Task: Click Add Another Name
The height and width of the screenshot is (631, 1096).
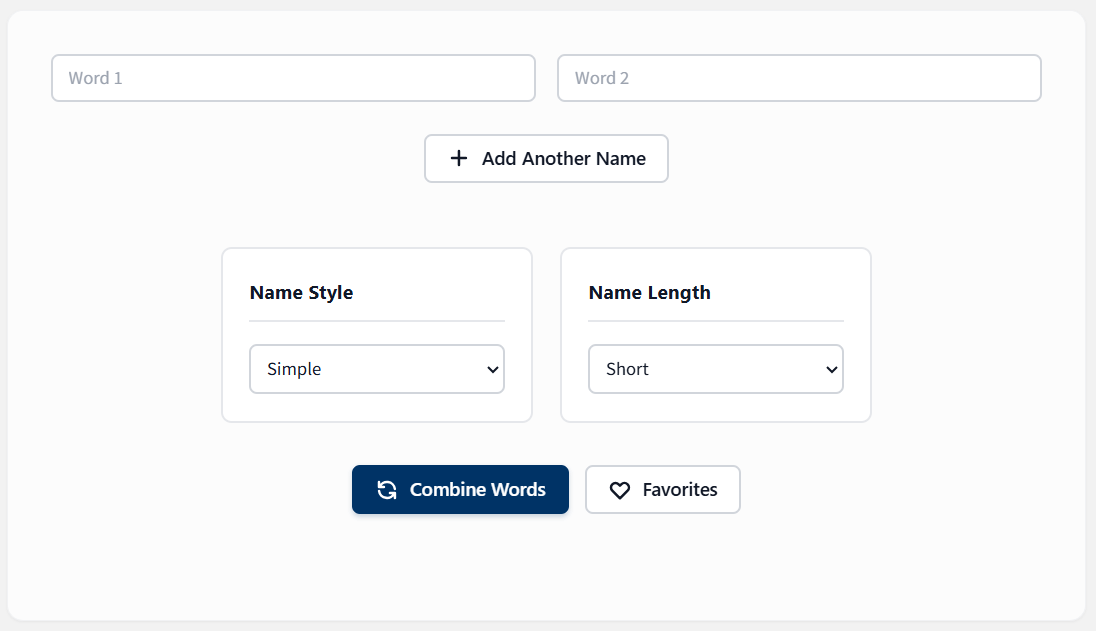Action: [x=546, y=158]
